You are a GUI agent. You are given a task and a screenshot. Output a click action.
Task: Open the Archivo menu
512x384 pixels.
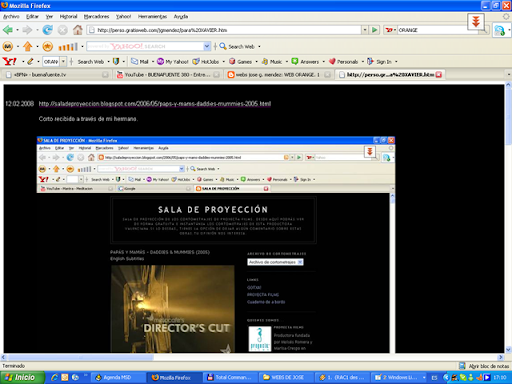click(11, 16)
